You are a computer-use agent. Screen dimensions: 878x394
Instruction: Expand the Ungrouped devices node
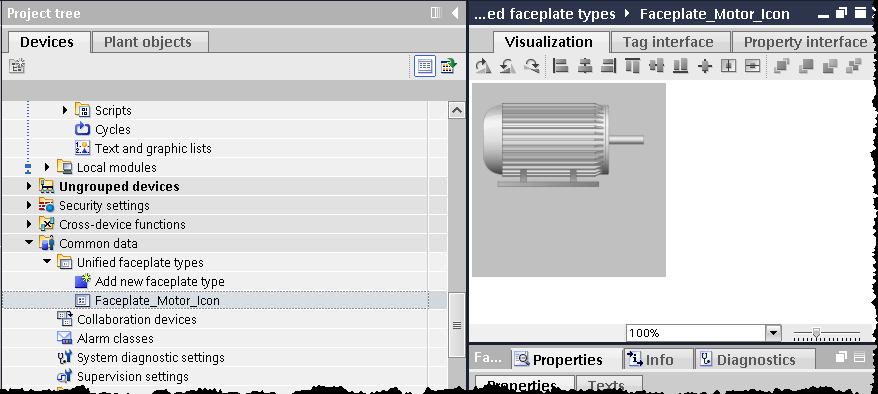pyautogui.click(x=29, y=186)
